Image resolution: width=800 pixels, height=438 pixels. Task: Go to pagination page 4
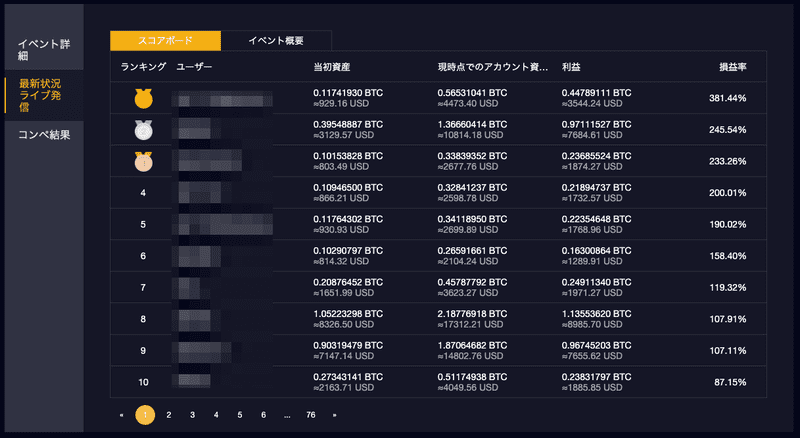tap(216, 415)
